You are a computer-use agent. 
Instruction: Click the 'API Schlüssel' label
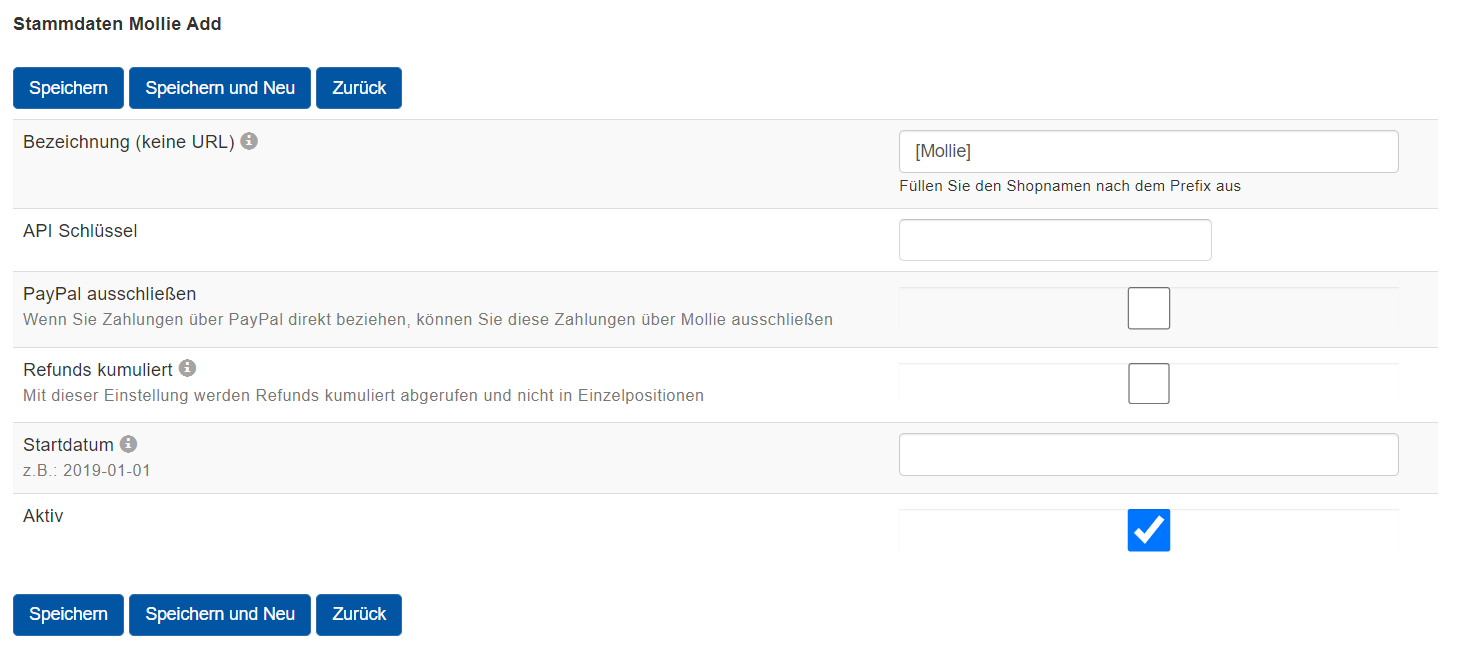tap(80, 231)
